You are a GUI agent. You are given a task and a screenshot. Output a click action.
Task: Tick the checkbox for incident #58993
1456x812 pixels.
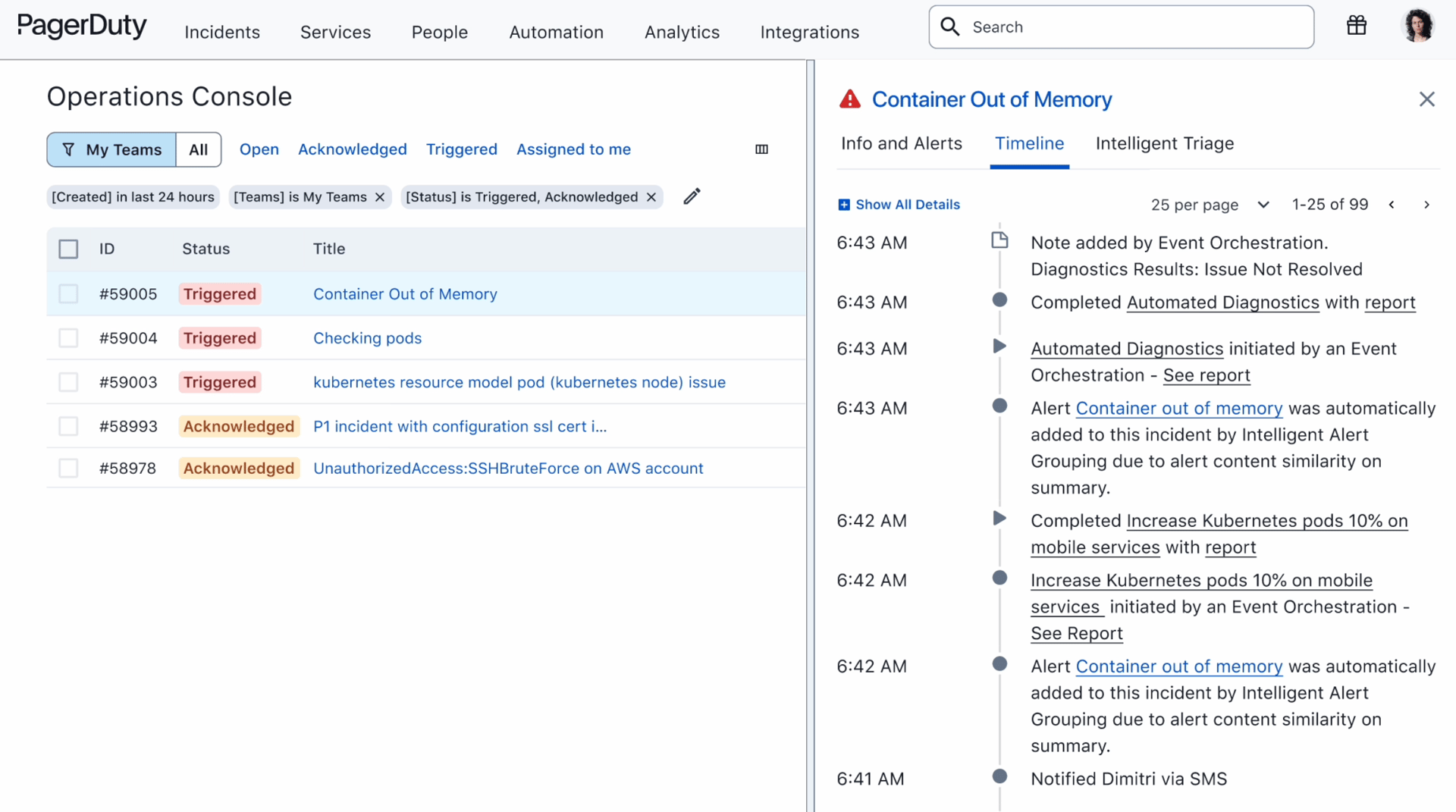[68, 426]
